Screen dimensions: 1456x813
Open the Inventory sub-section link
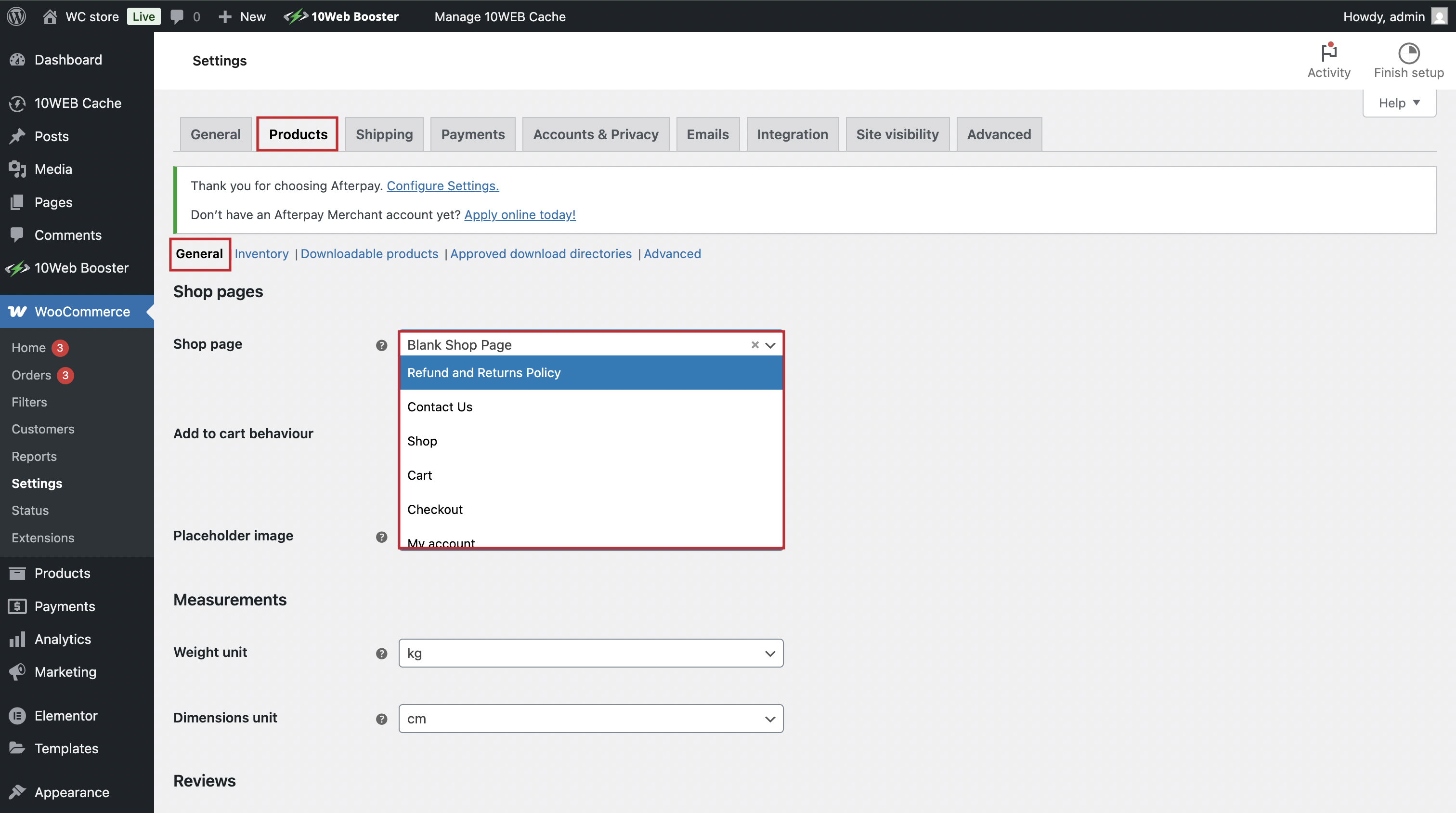click(x=261, y=254)
